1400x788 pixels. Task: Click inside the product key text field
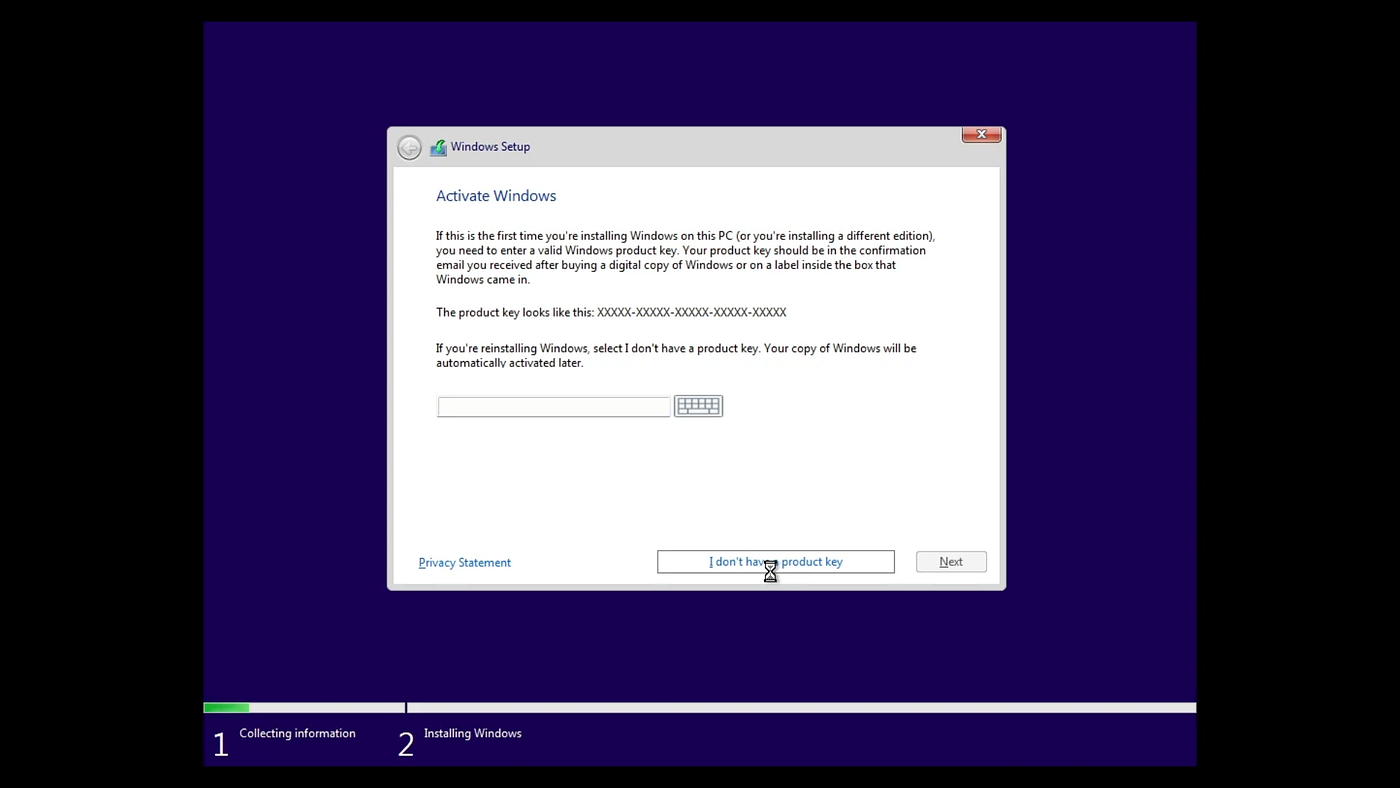coord(553,406)
